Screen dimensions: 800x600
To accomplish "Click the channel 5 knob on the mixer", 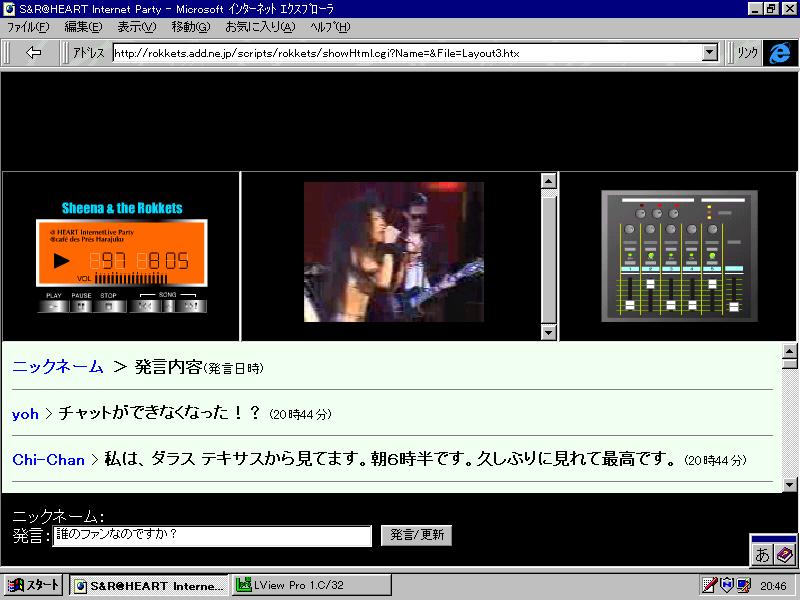I will click(x=713, y=229).
